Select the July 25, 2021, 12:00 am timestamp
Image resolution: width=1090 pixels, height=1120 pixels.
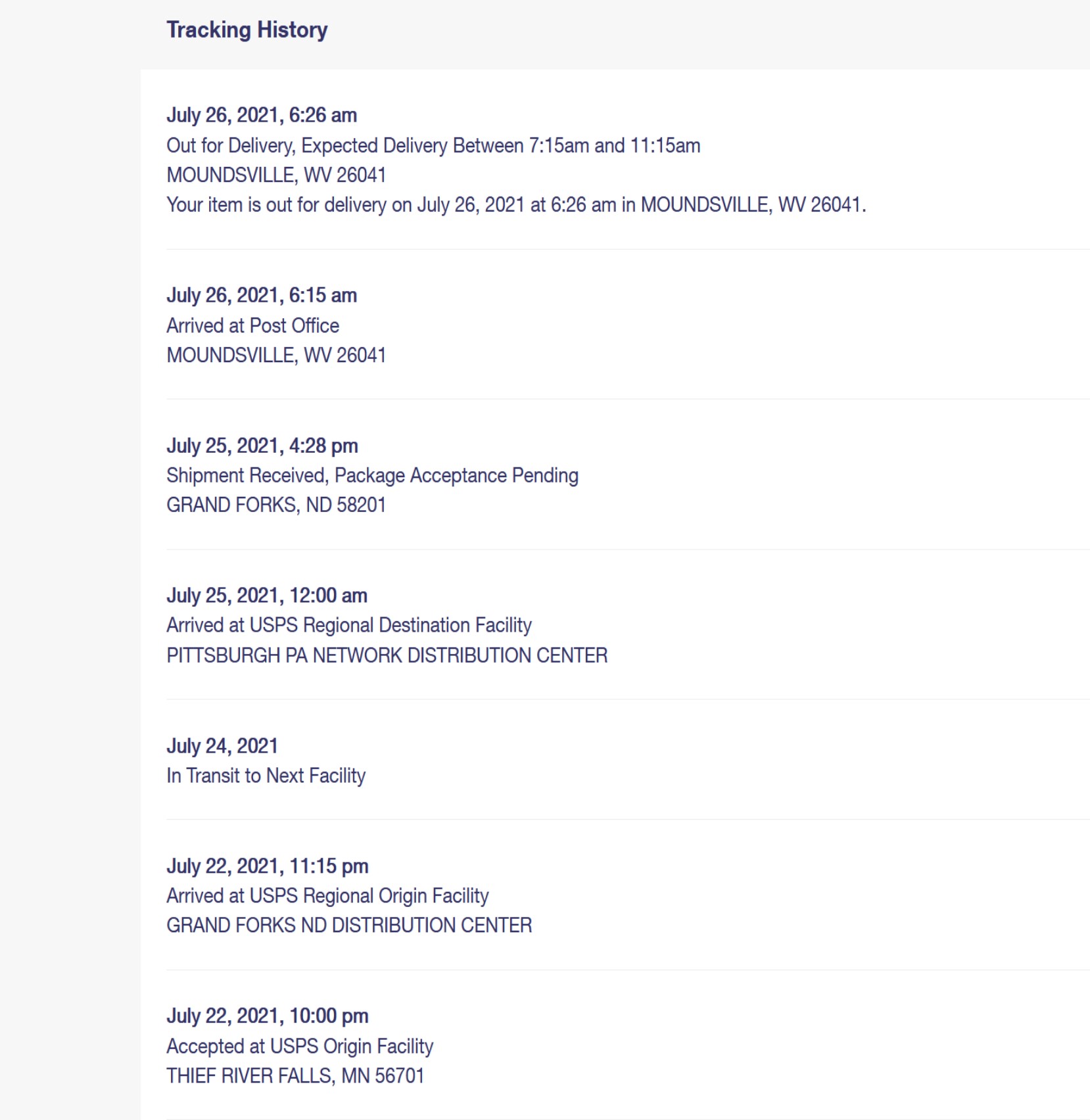coord(267,595)
